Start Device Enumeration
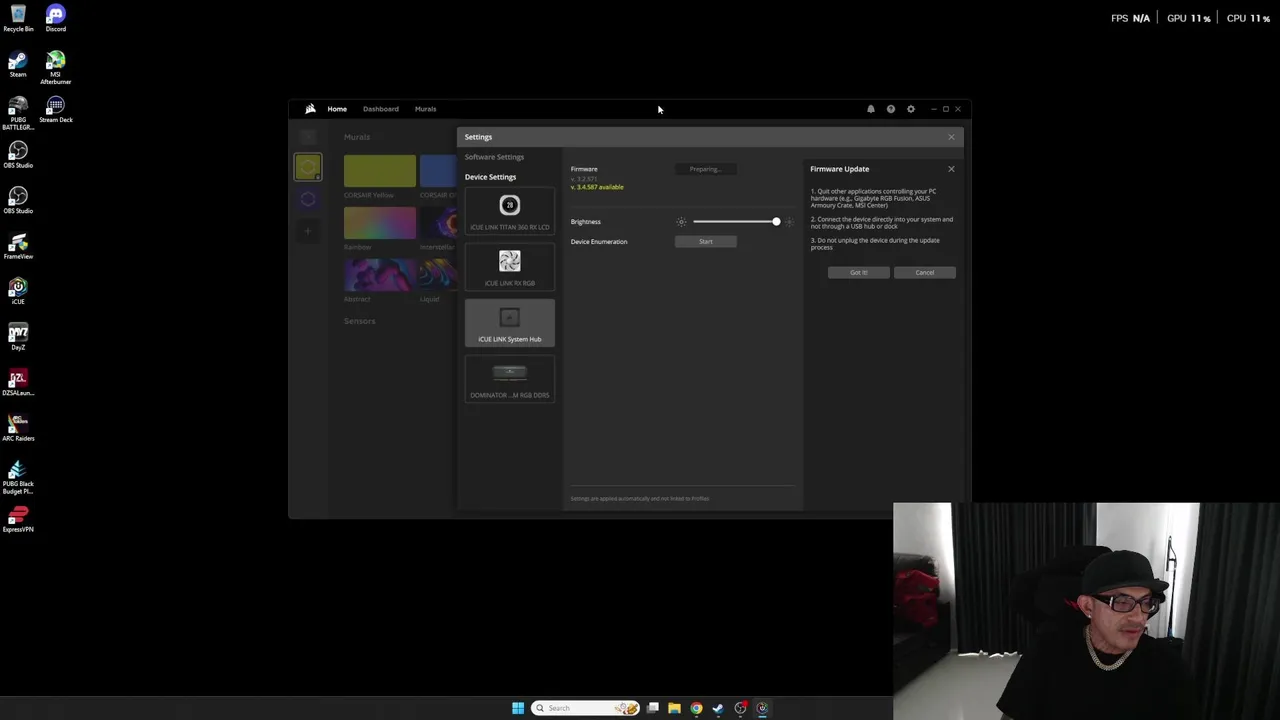The height and width of the screenshot is (720, 1280). (706, 242)
